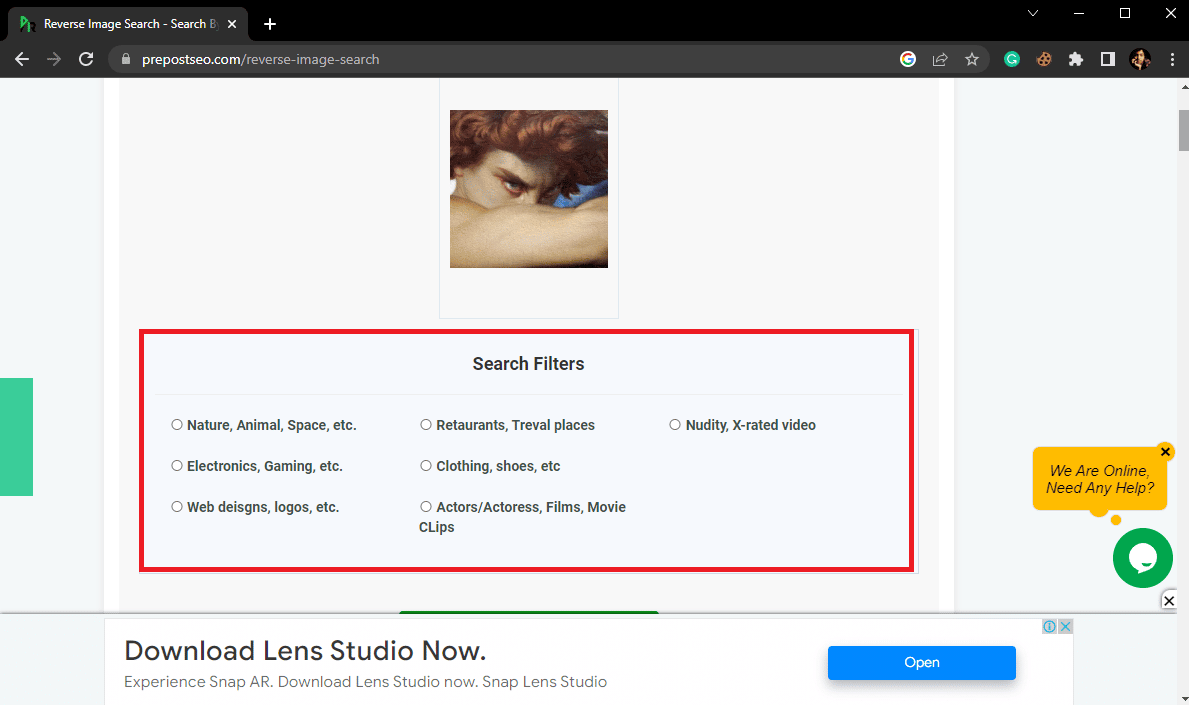The height and width of the screenshot is (705, 1189).
Task: Click the uploaded painting thumbnail
Action: coord(529,189)
